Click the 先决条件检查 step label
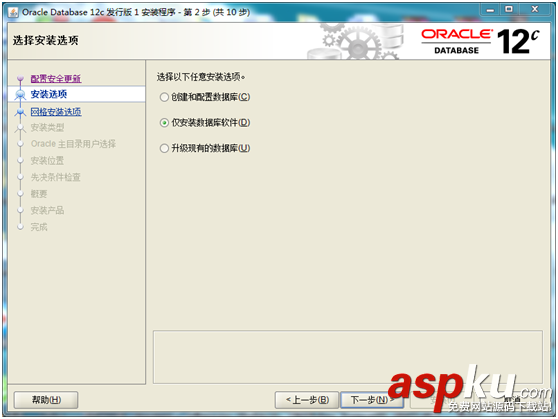Image resolution: width=558 pixels, height=419 pixels. click(x=56, y=177)
